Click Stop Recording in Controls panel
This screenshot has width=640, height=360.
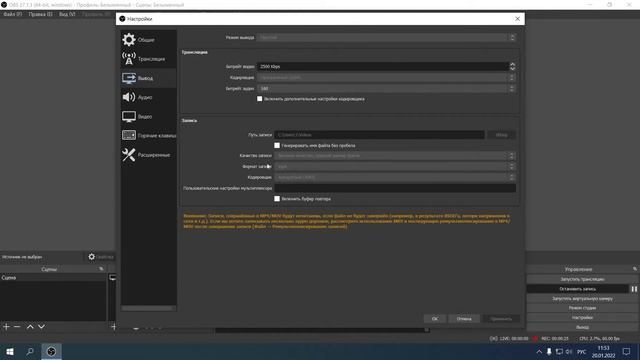pos(578,289)
